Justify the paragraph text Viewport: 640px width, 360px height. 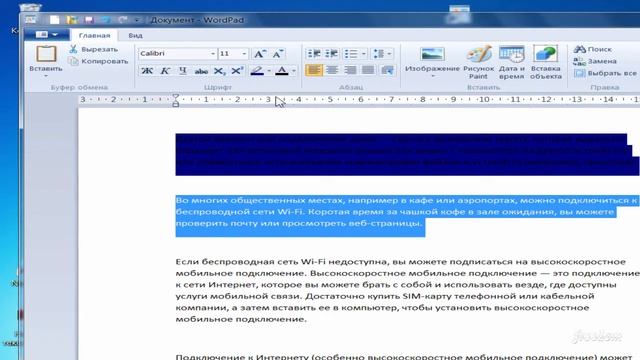tap(368, 70)
